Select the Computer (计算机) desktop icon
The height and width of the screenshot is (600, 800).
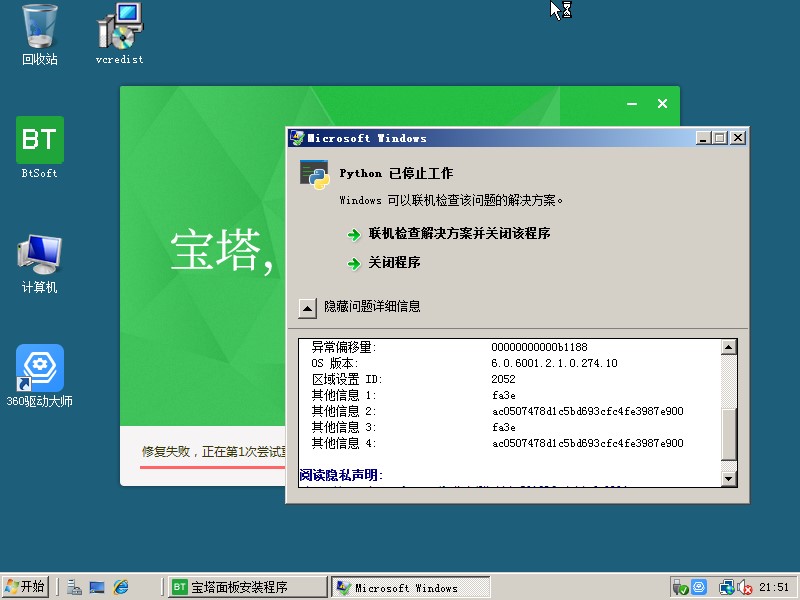point(40,264)
